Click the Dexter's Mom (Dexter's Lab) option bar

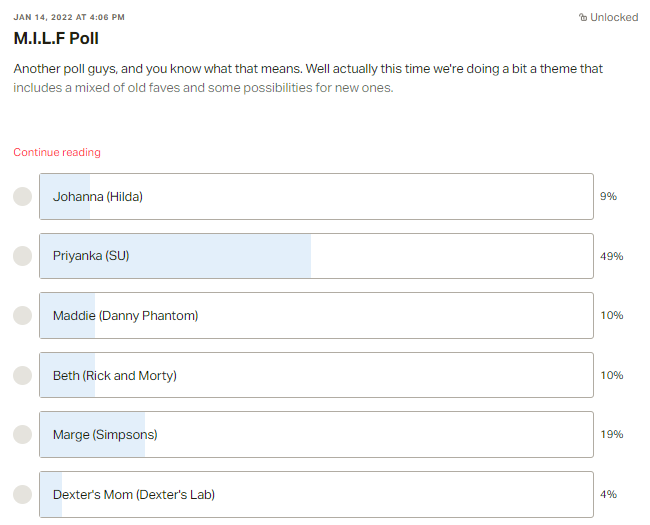point(316,494)
